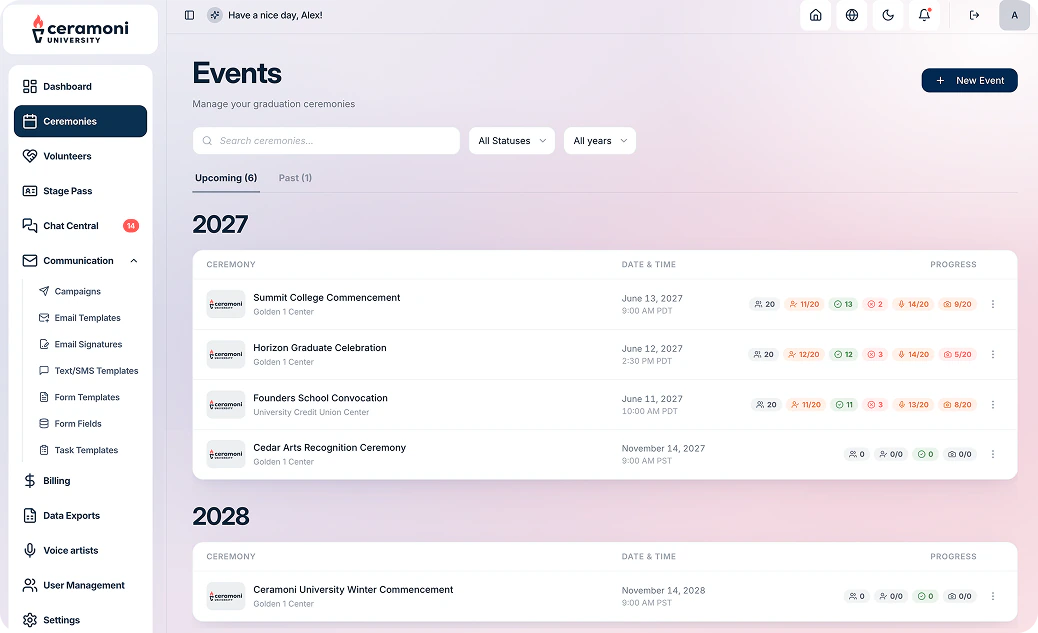Open more options for Winter Commencement row

(992, 596)
